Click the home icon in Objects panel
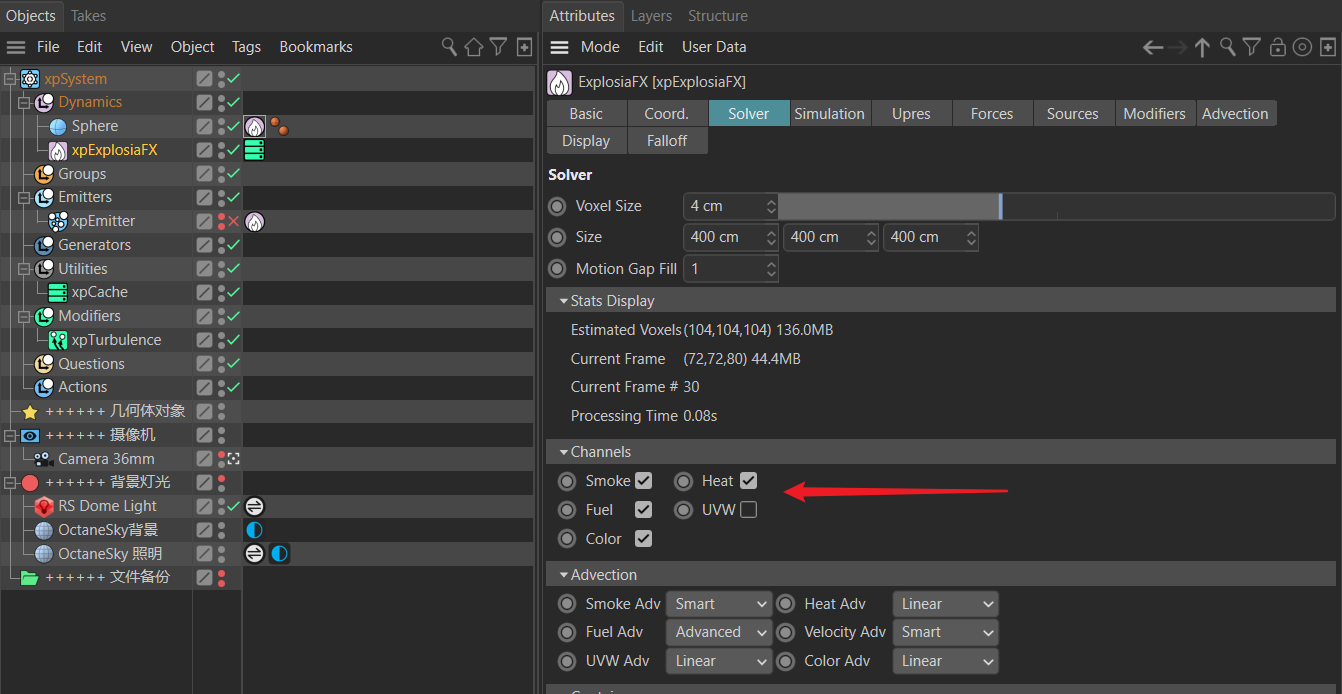The image size is (1342, 694). [x=474, y=47]
